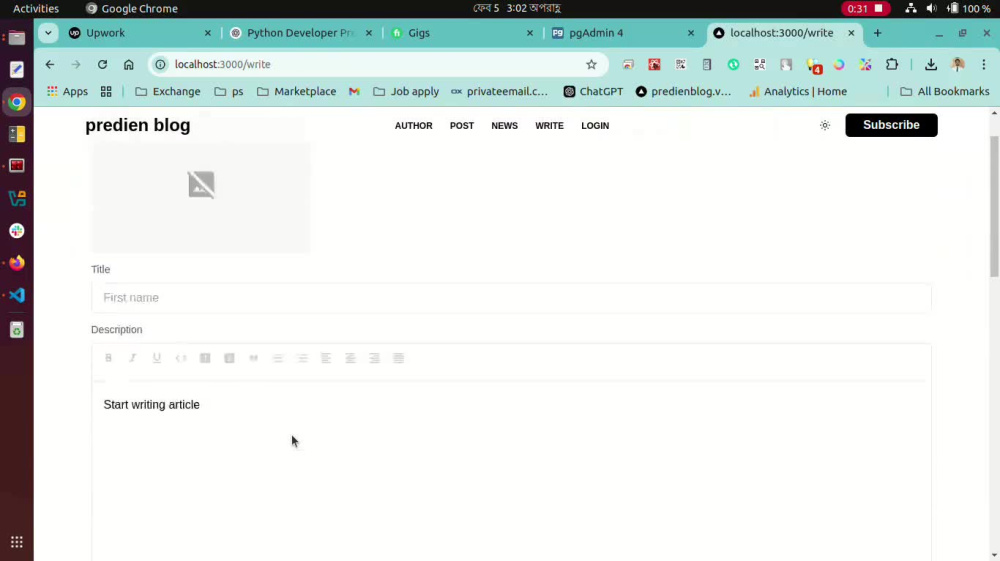Insert a code block via the editor toolbar
The image size is (1000, 561).
181,358
